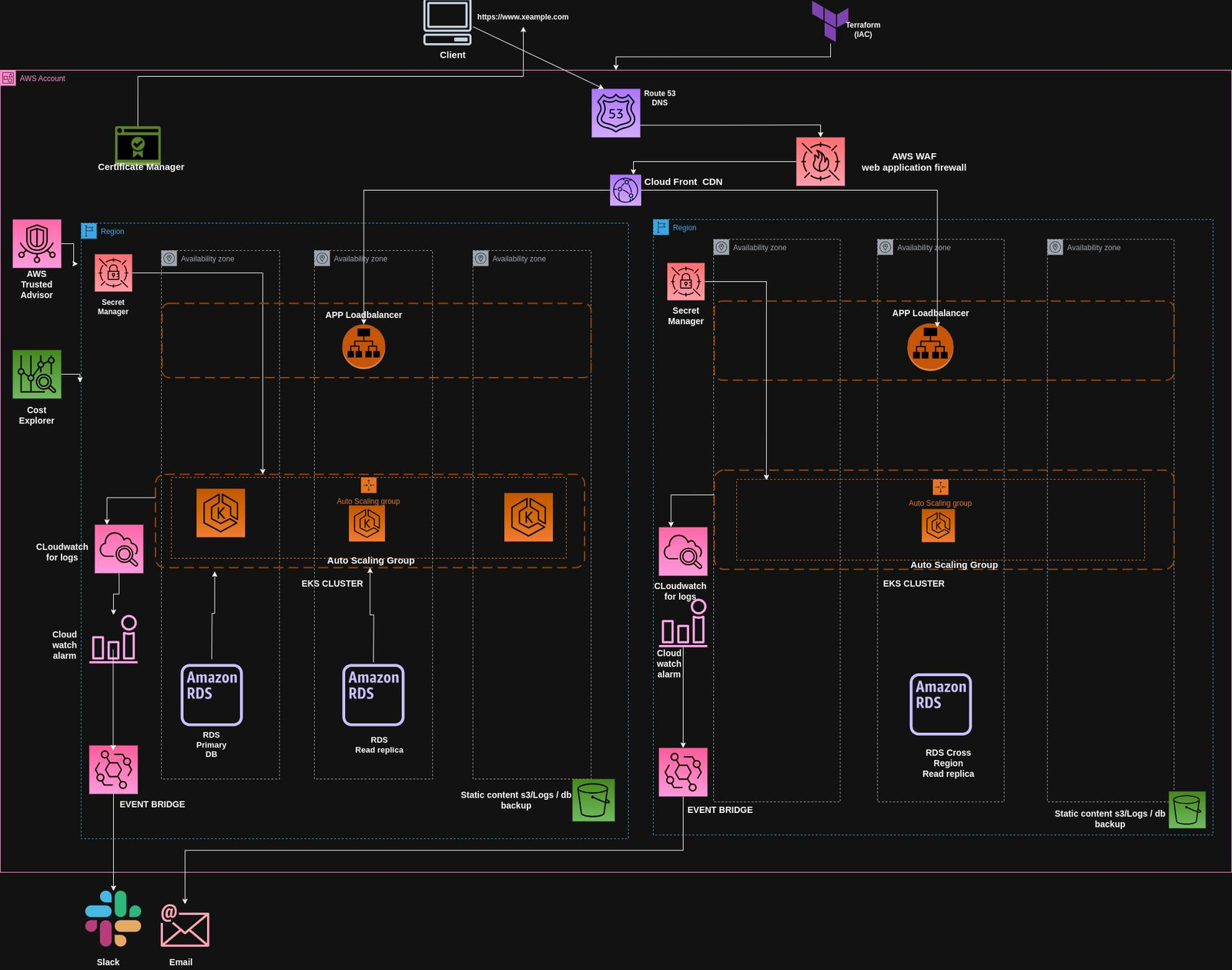
Task: Click the Route 53 DNS icon
Action: pos(616,113)
